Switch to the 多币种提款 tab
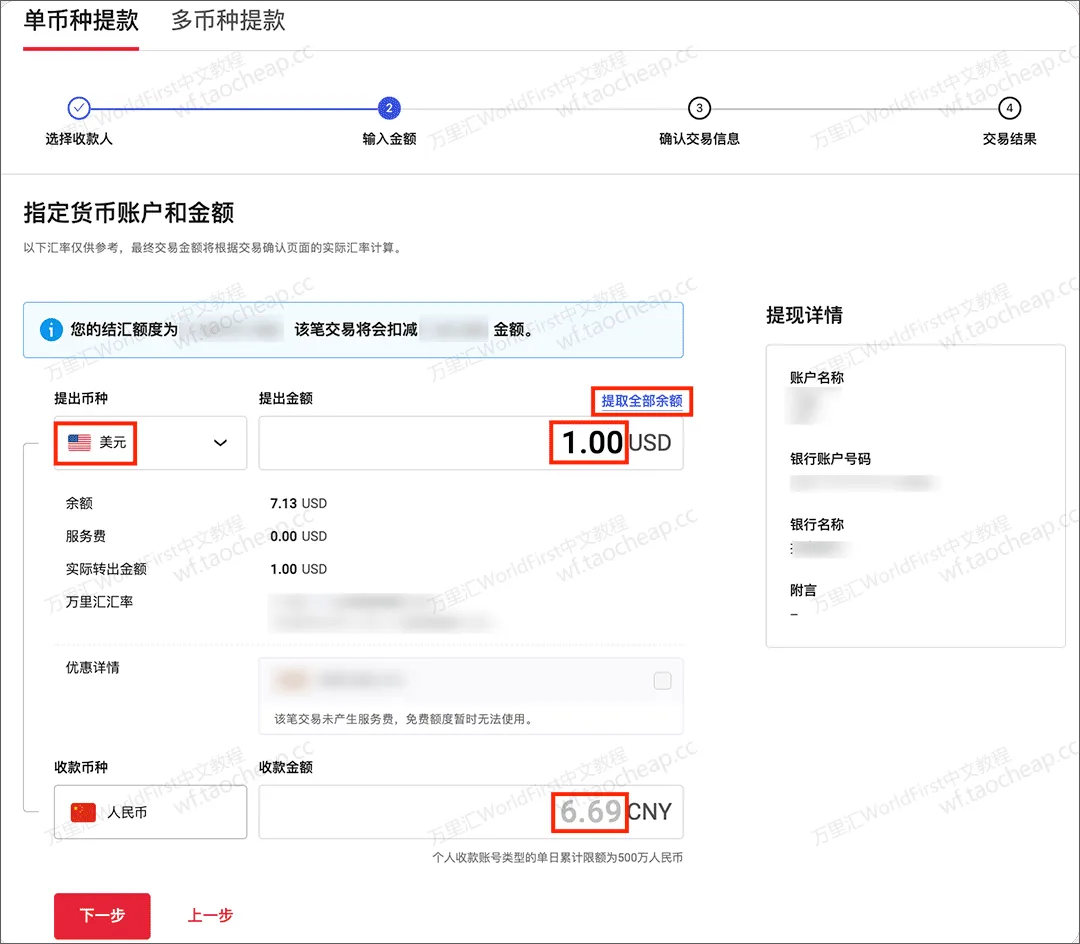The width and height of the screenshot is (1080, 944). click(x=228, y=21)
